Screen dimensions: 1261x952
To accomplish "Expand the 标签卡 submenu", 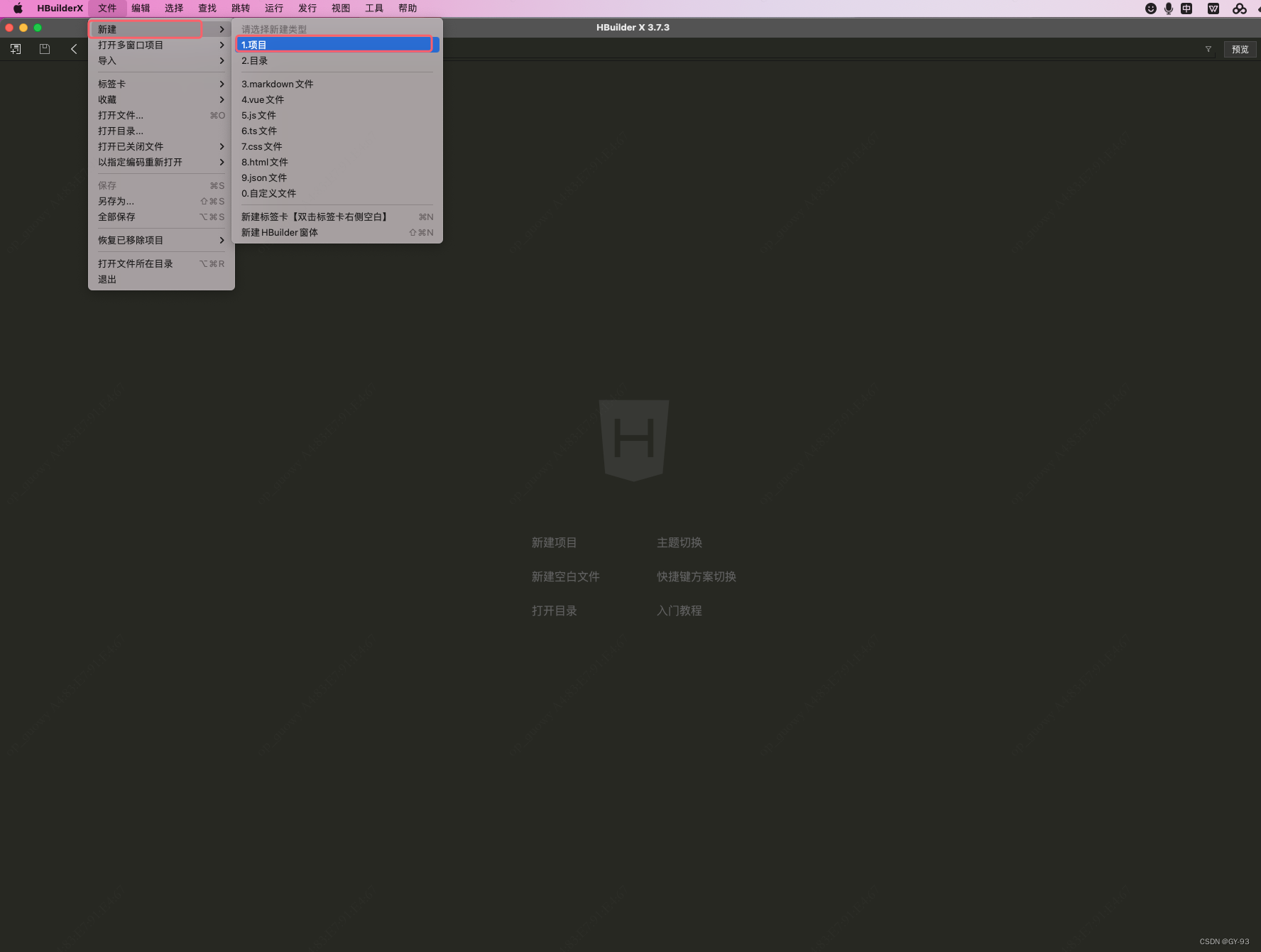I will pos(161,84).
